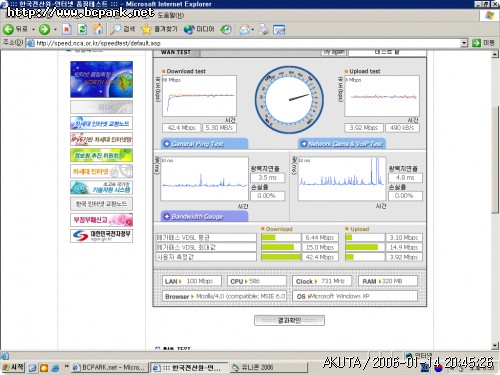Click the 490 kB/s value box
The width and height of the screenshot is (500, 375).
click(402, 128)
